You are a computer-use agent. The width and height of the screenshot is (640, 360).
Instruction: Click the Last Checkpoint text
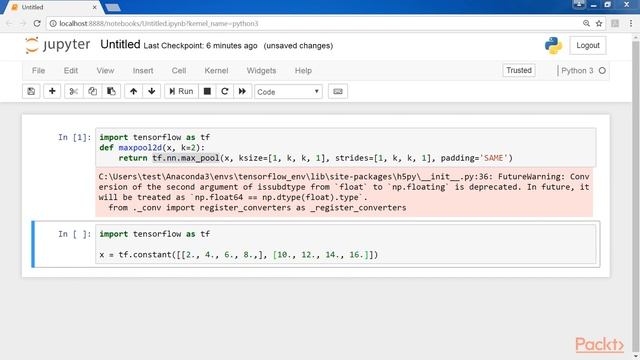point(200,46)
